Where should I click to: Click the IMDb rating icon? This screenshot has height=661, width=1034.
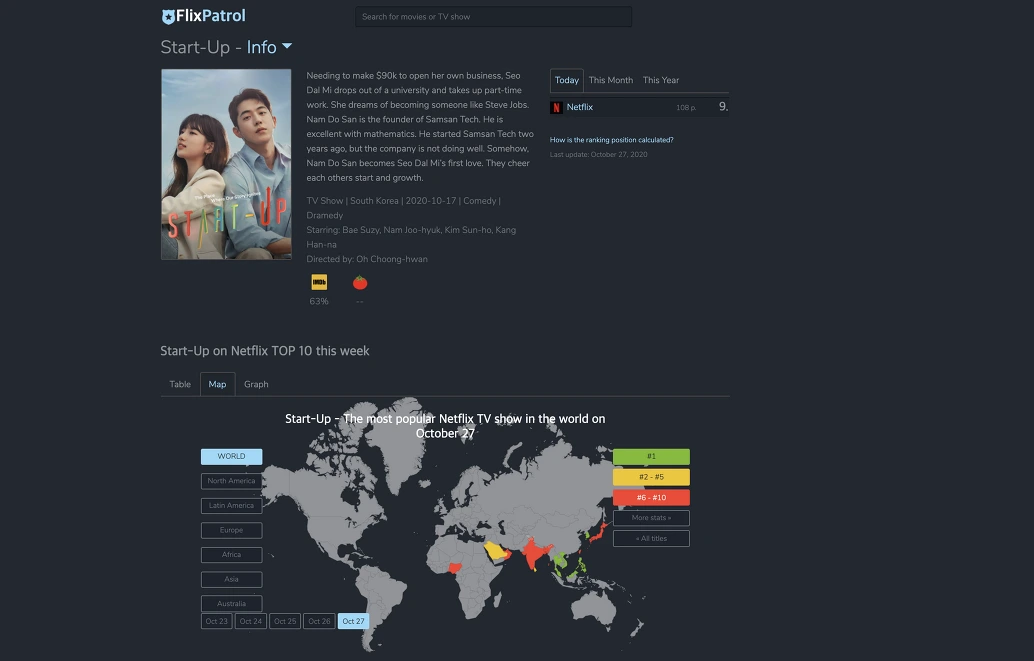[x=319, y=282]
